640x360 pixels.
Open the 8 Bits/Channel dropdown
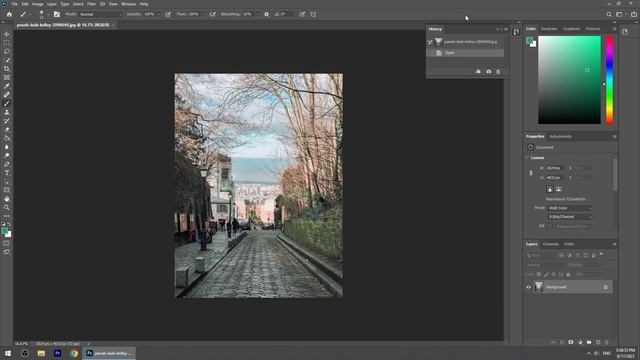click(570, 217)
